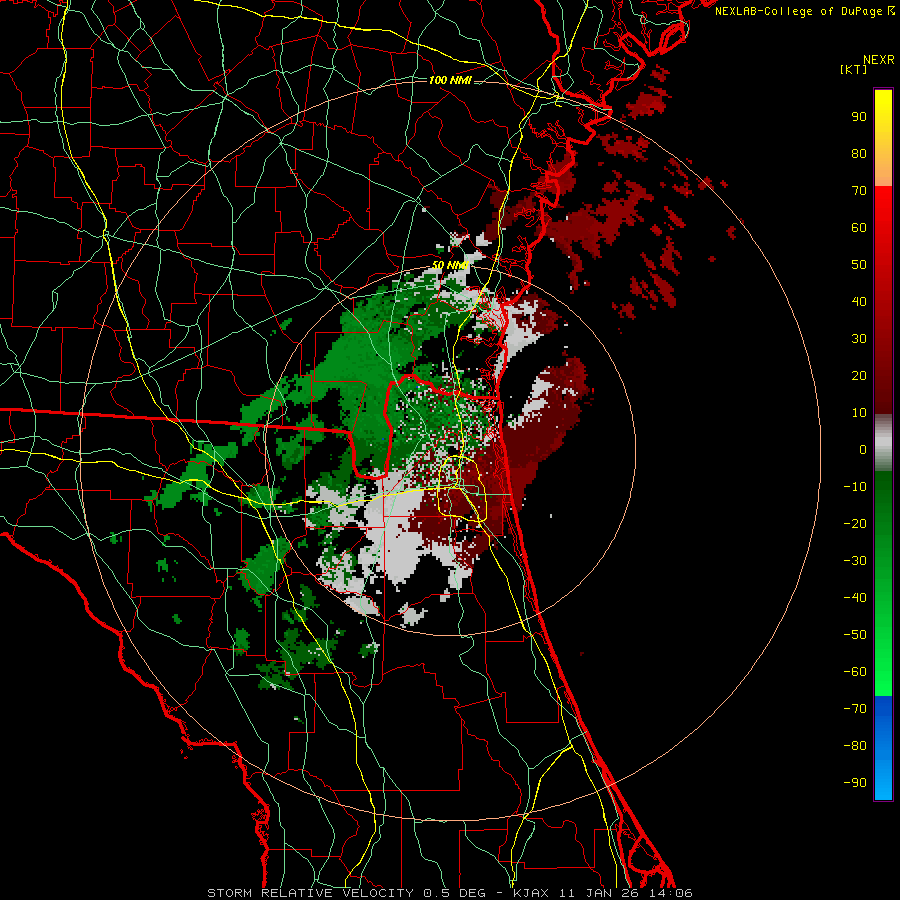900x900 pixels.
Task: Click the 80 value on the velocity scale
Action: (x=859, y=154)
